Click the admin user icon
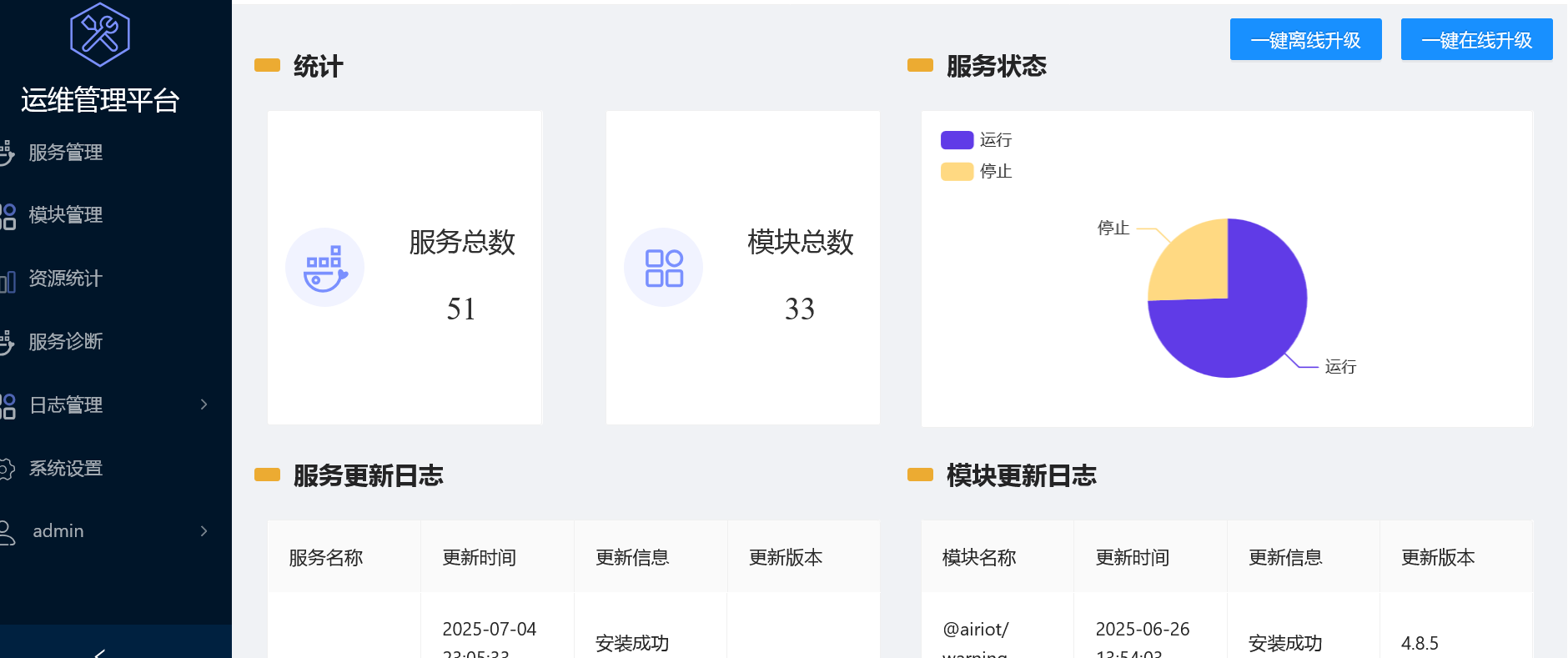1568x658 pixels. tap(7, 532)
